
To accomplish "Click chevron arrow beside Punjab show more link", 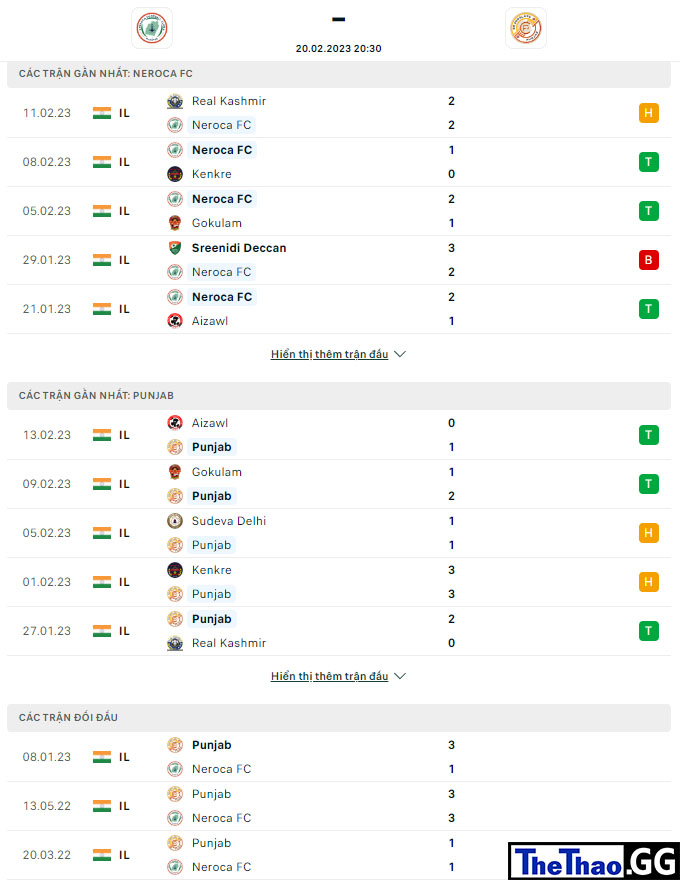I will 400,676.
